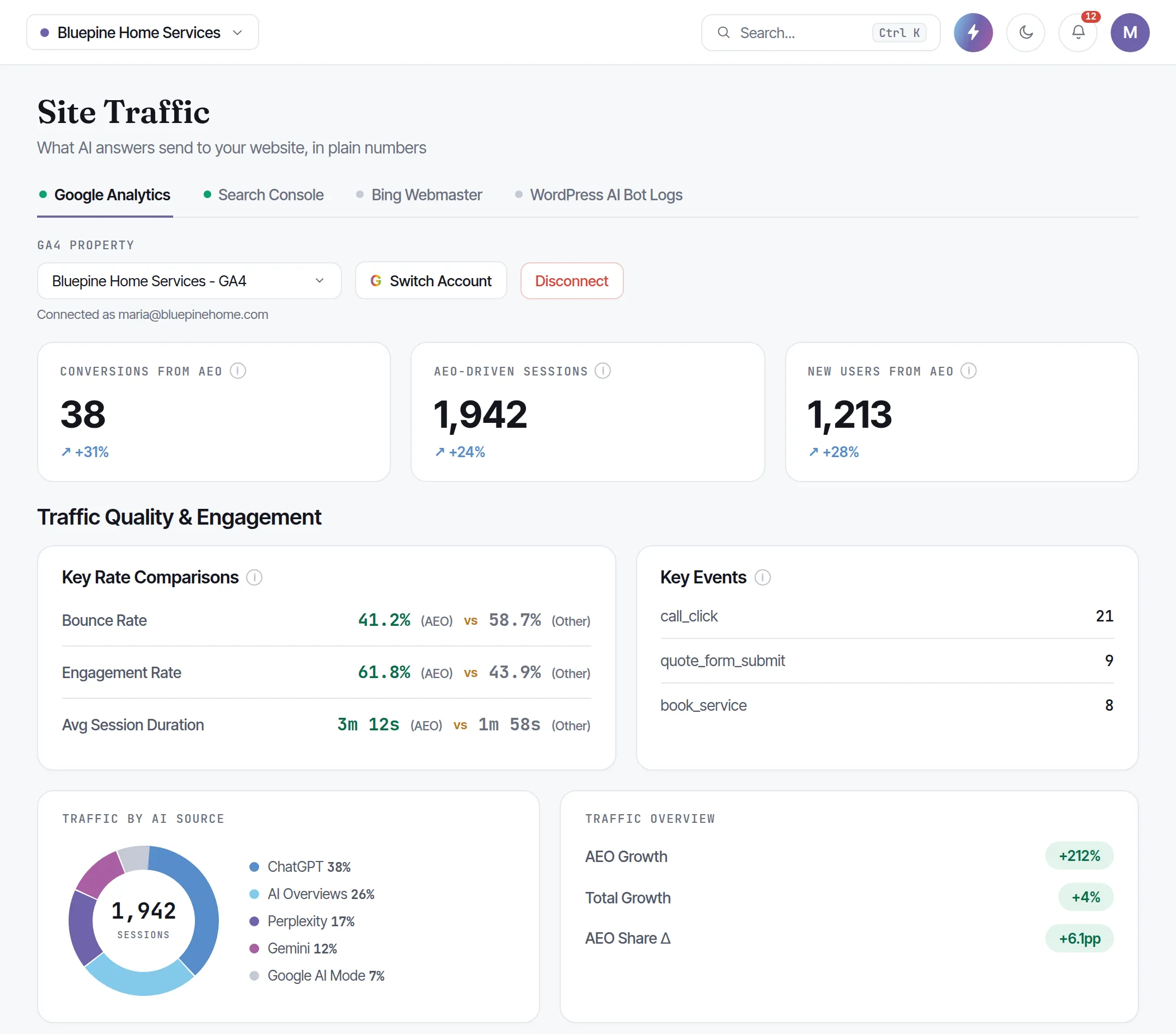Select the Perplexity 17% legend dot
The image size is (1176, 1034).
(254, 921)
